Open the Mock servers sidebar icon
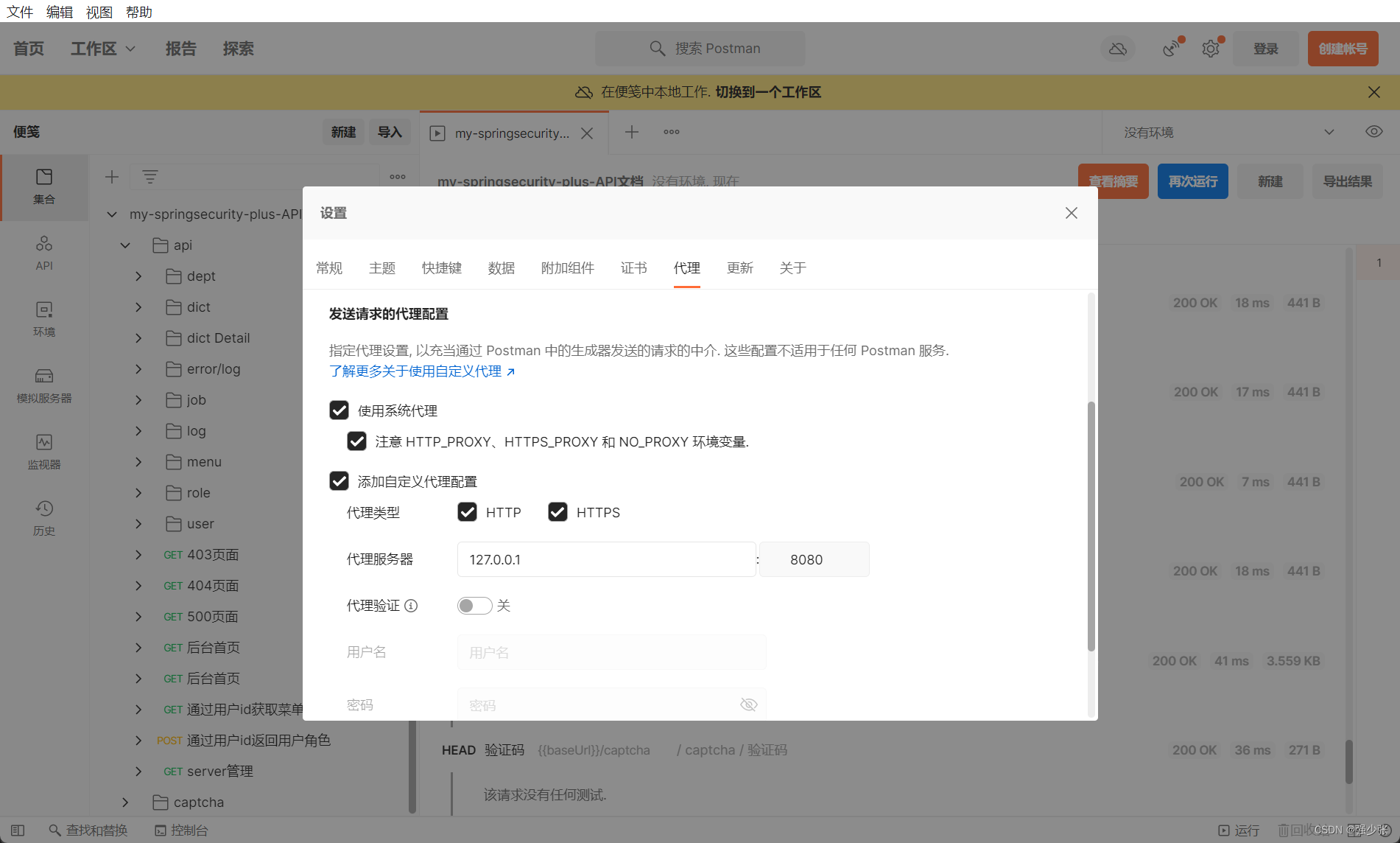 click(44, 385)
